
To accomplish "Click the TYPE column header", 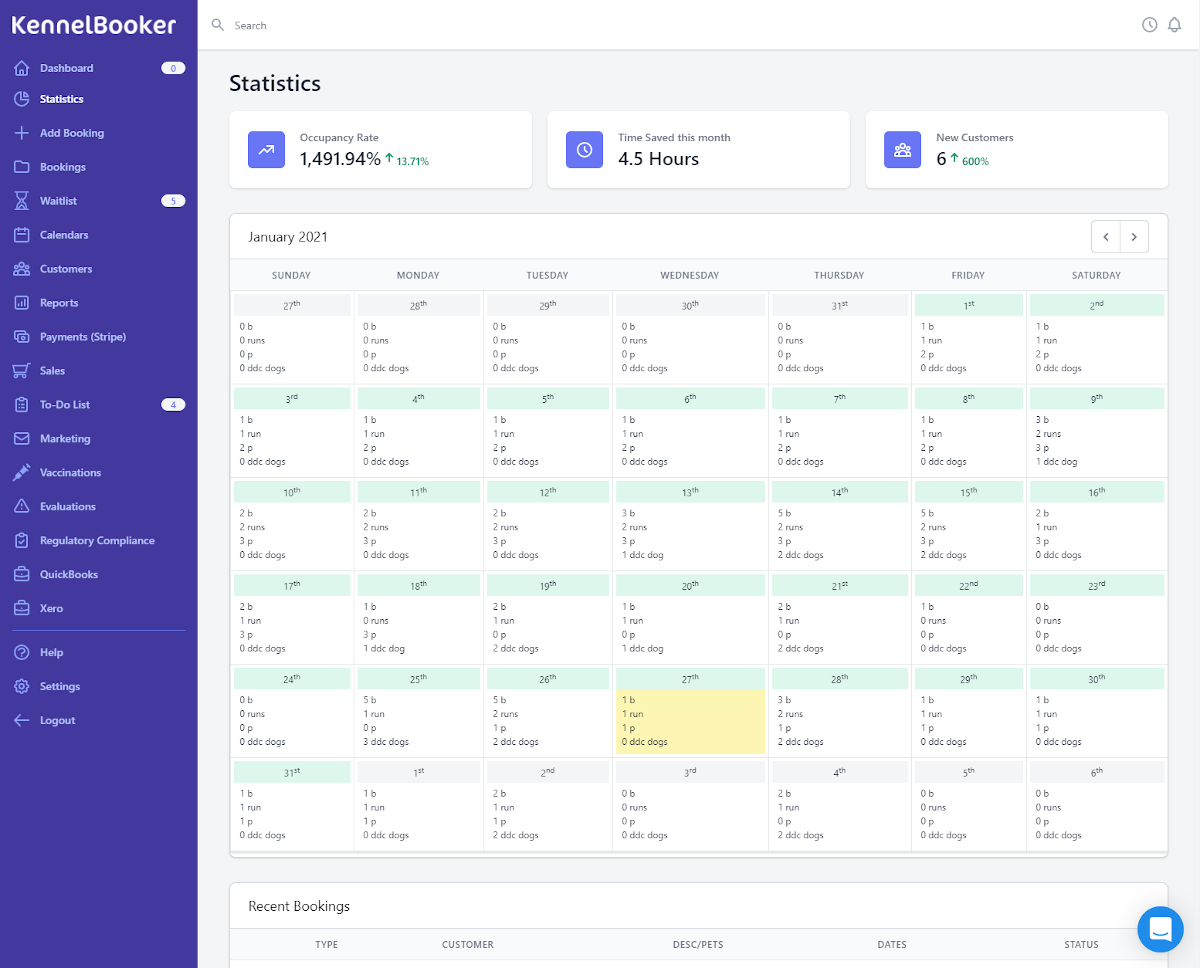I will click(x=326, y=945).
